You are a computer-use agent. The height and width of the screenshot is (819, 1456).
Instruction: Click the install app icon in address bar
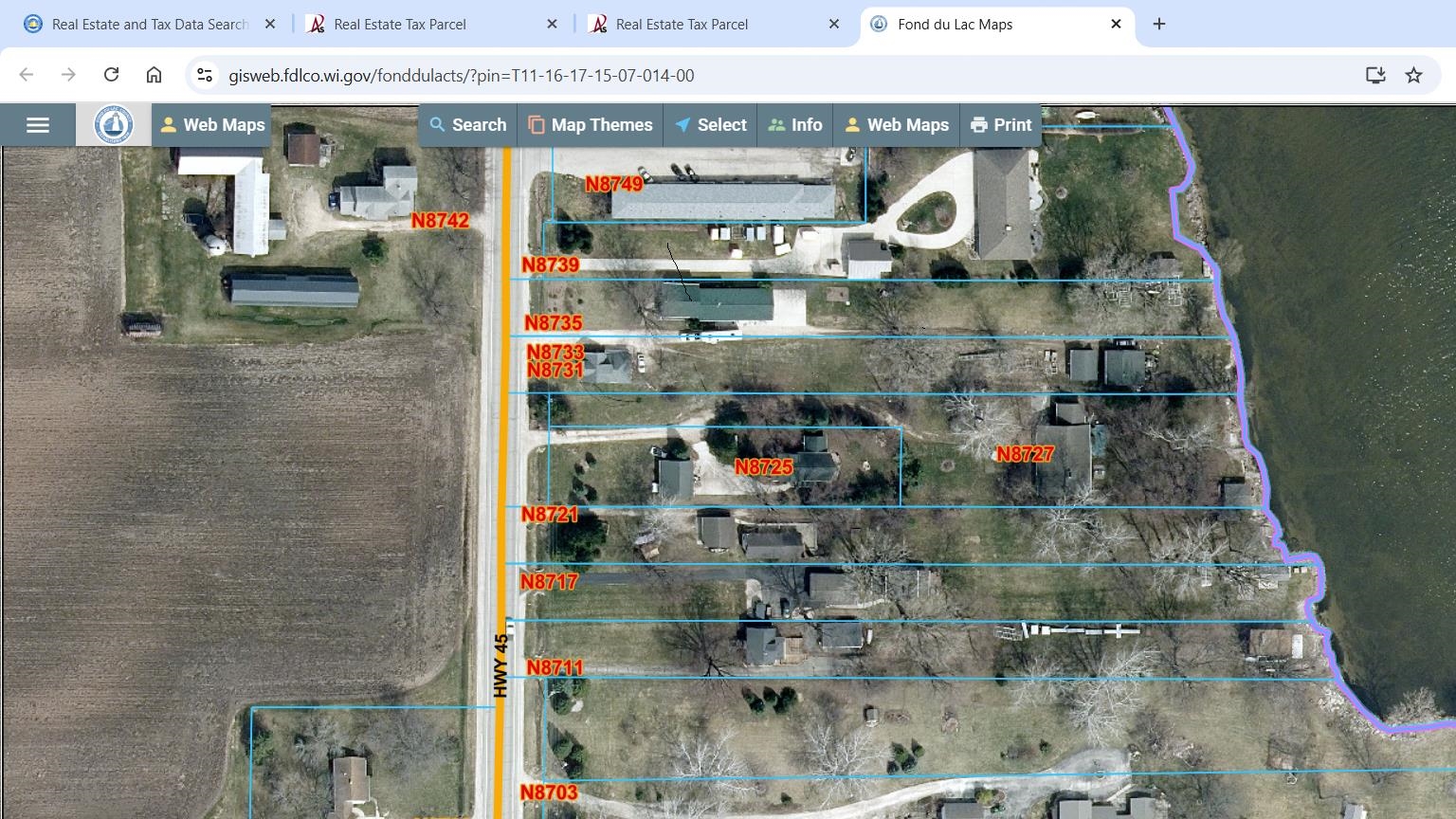[1375, 75]
